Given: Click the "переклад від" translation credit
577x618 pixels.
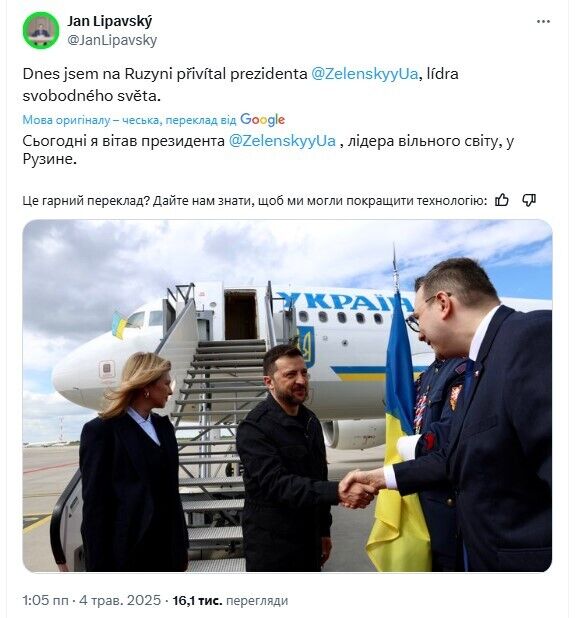Looking at the screenshot, I should coord(200,120).
